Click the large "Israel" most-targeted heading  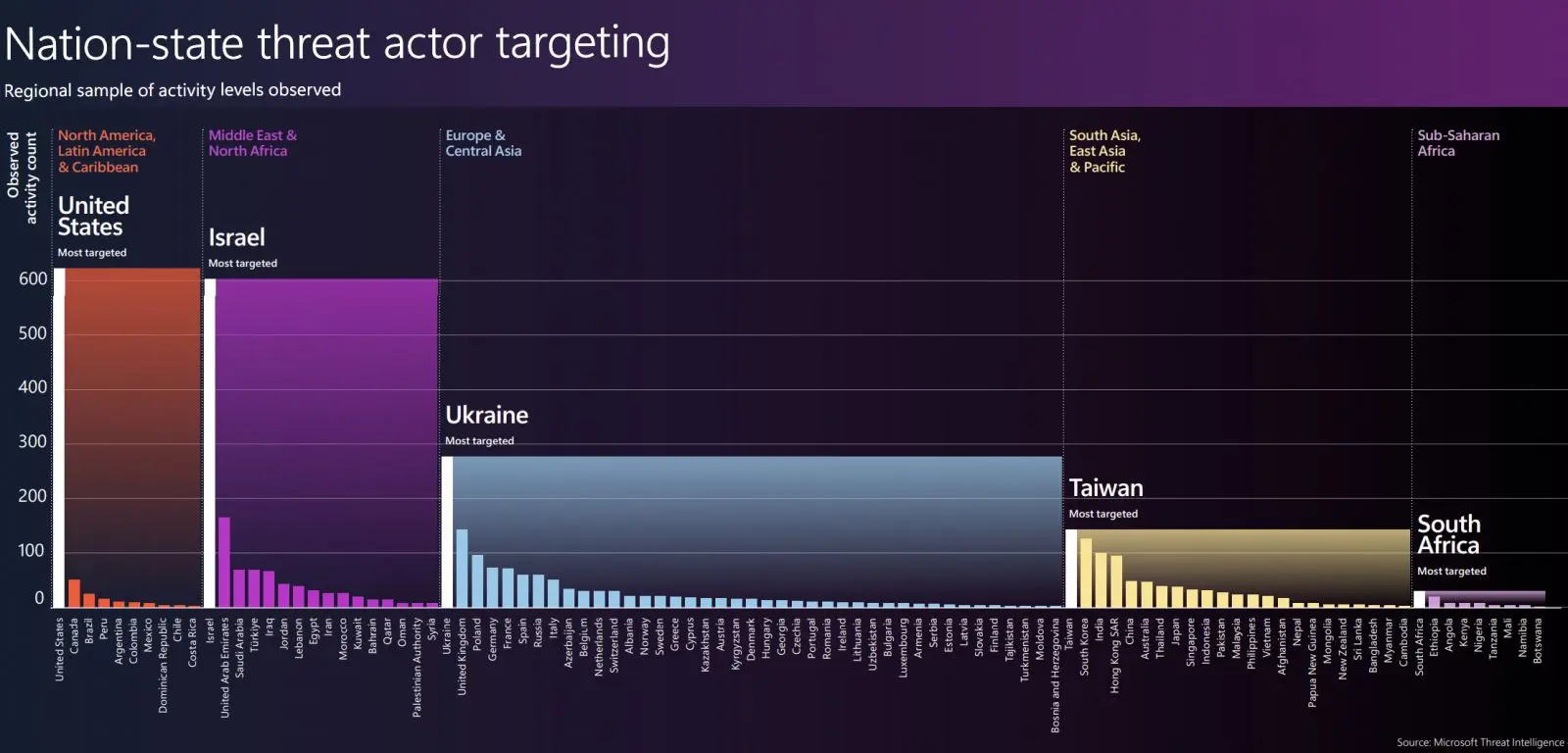click(x=236, y=237)
